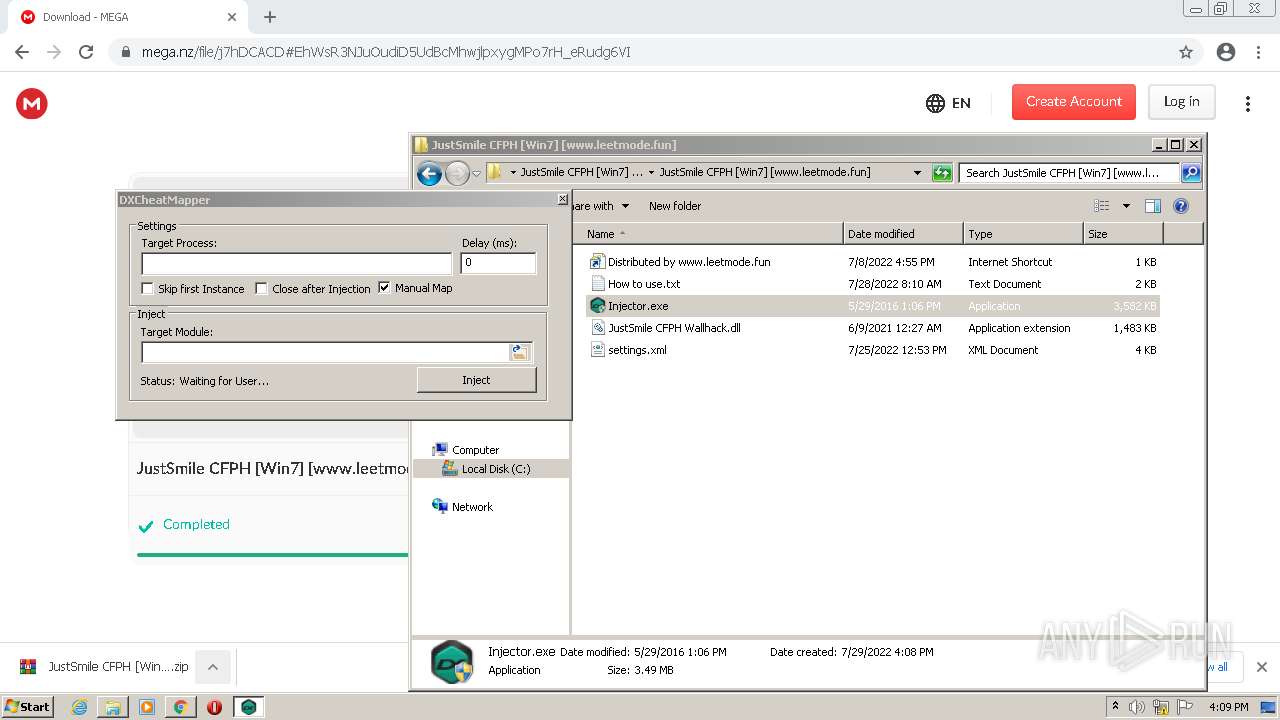Open the MEGA three-dot more menu
The width and height of the screenshot is (1280, 720).
1247,103
